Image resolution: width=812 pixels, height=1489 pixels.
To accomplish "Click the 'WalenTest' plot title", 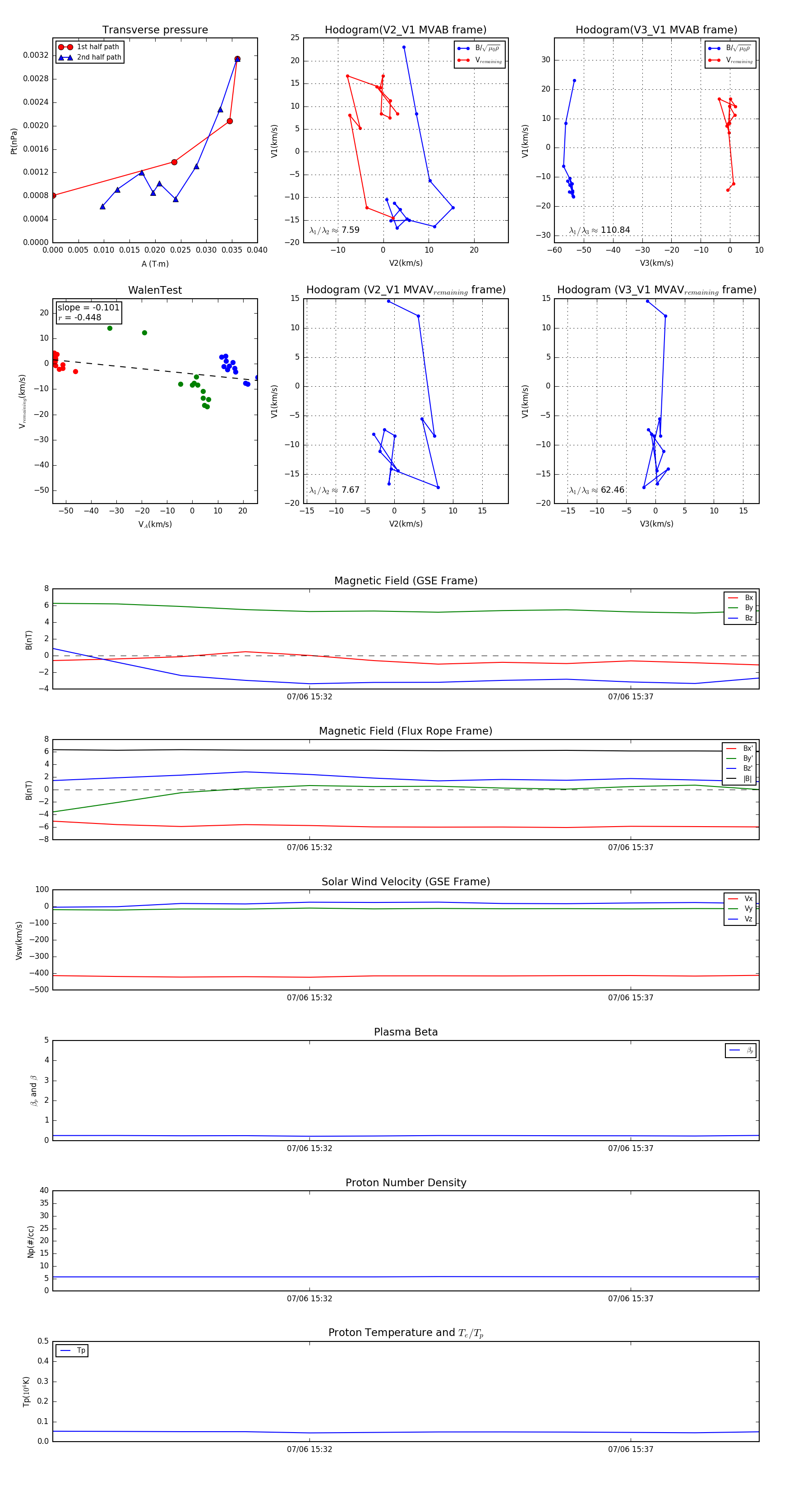I will [155, 290].
